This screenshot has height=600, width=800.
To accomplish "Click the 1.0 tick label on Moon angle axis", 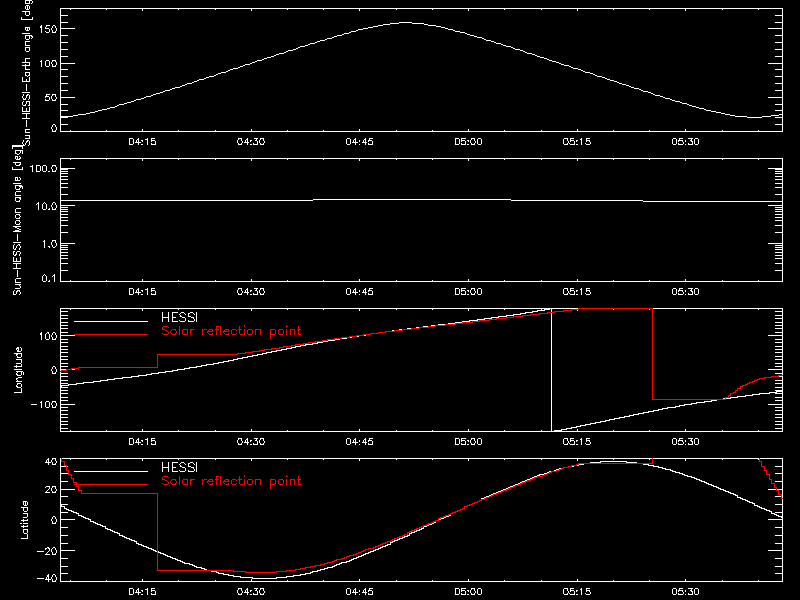I will 49,244.
